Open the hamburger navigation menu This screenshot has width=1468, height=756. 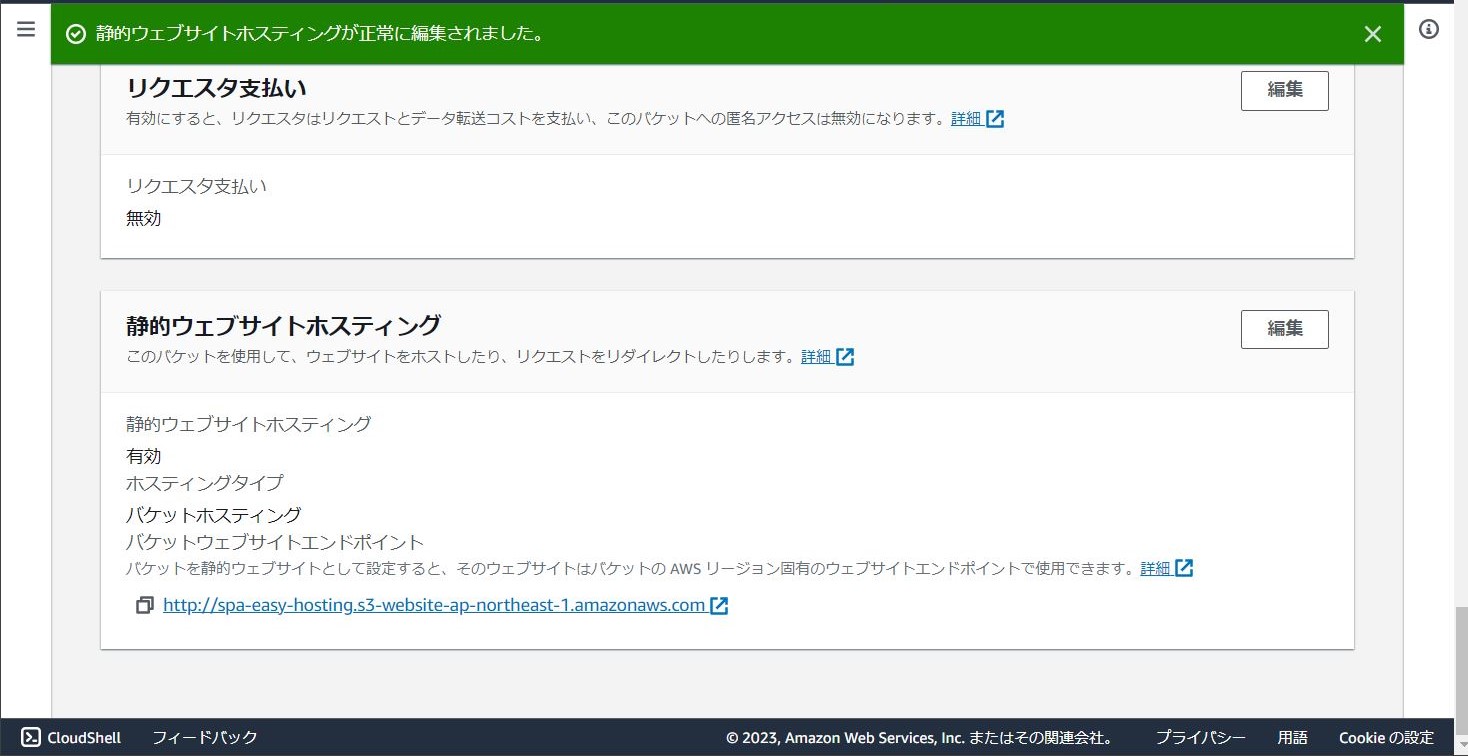[x=26, y=30]
